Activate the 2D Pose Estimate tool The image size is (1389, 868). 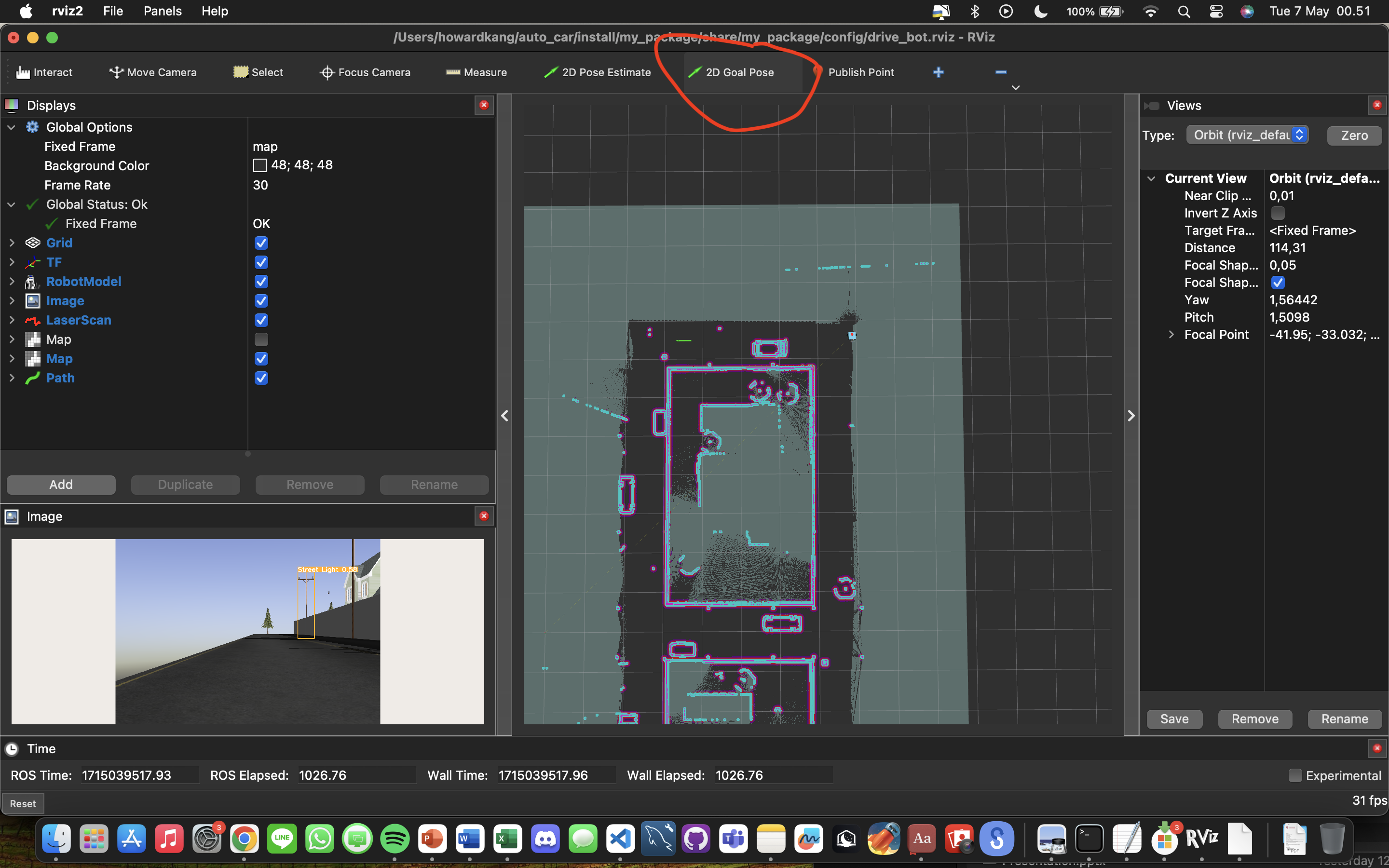click(x=598, y=72)
